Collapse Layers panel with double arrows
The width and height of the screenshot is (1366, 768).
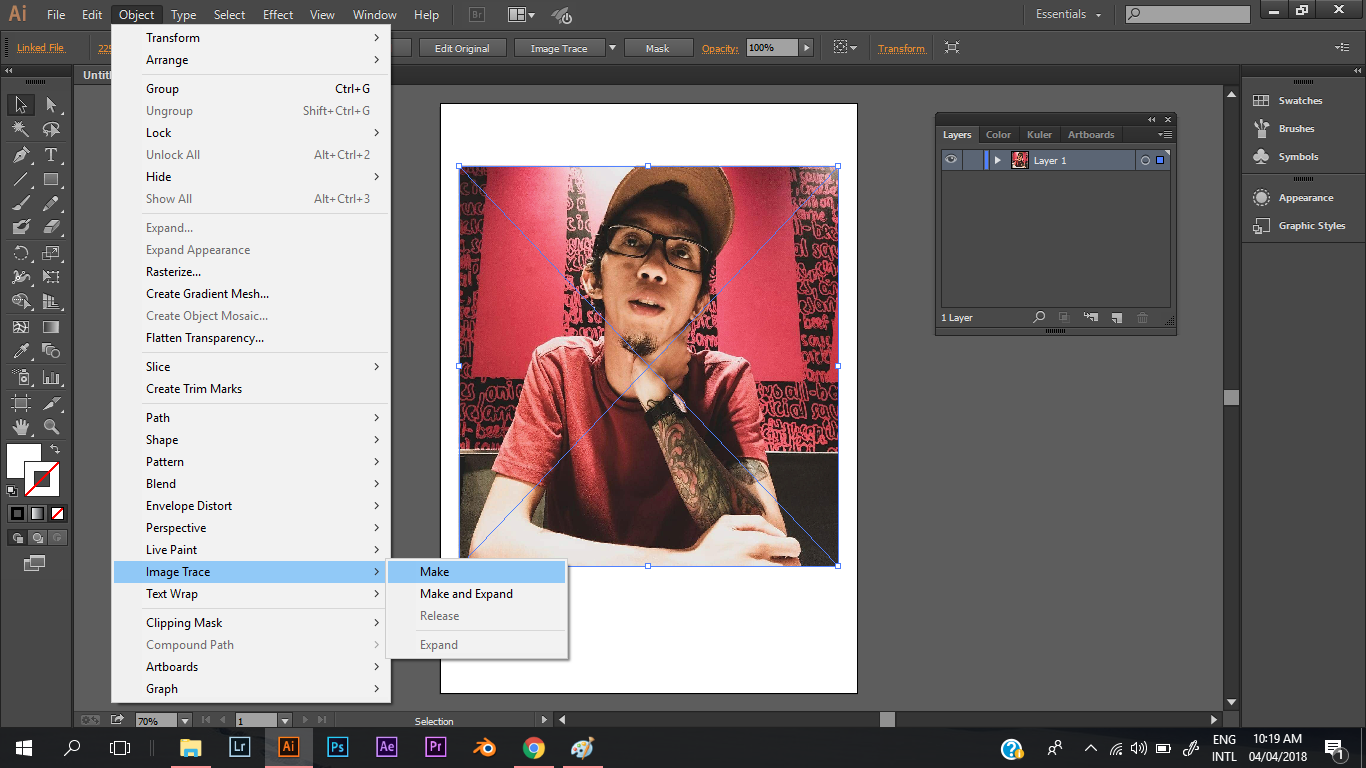tap(1151, 119)
